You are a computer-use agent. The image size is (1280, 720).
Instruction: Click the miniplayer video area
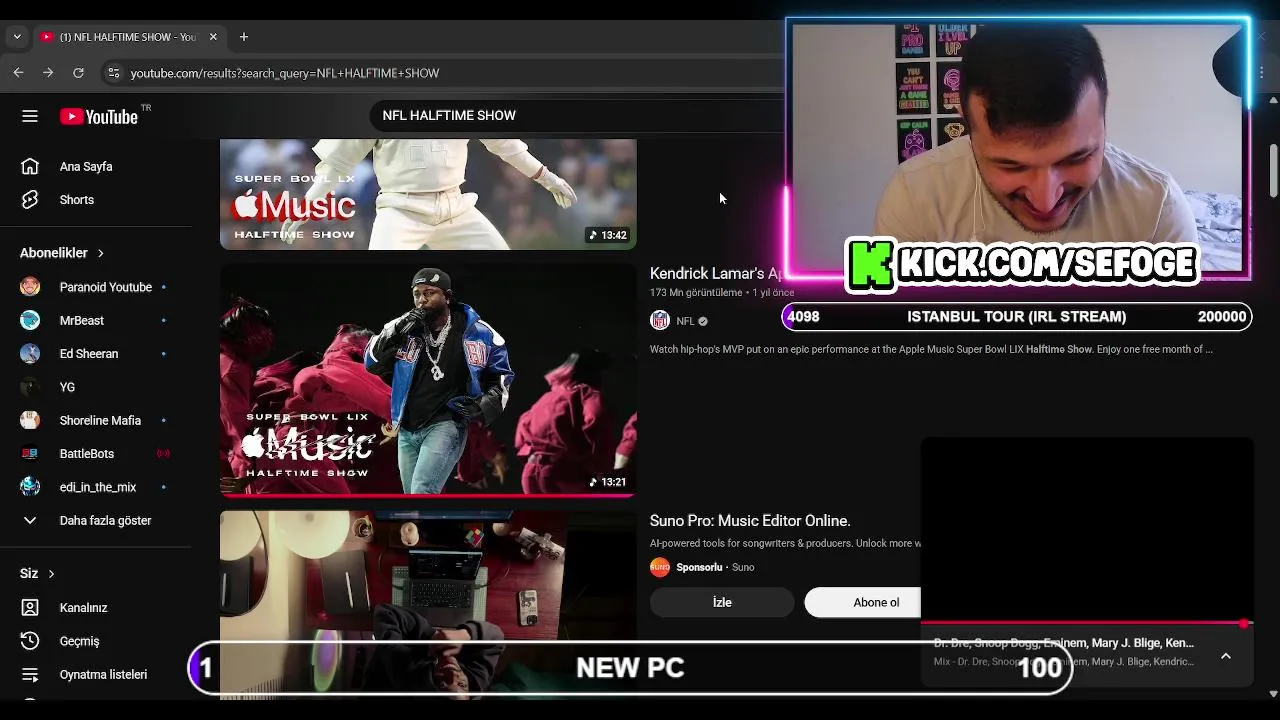coord(1086,528)
